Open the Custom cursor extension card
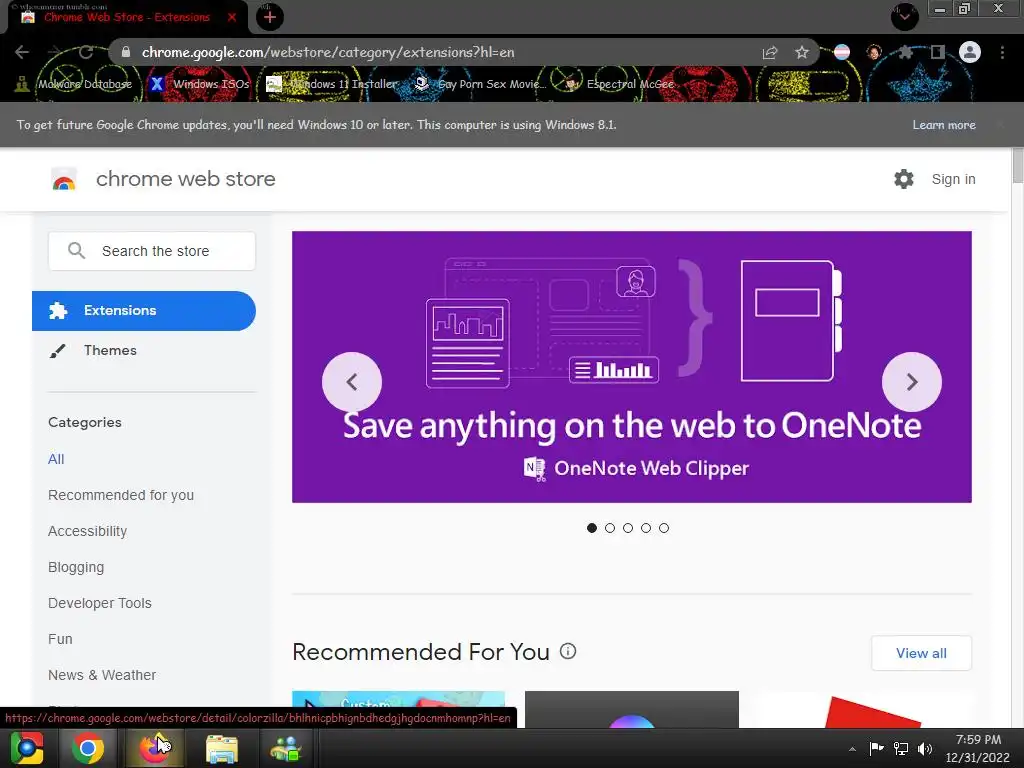Image resolution: width=1024 pixels, height=768 pixels. [398, 699]
